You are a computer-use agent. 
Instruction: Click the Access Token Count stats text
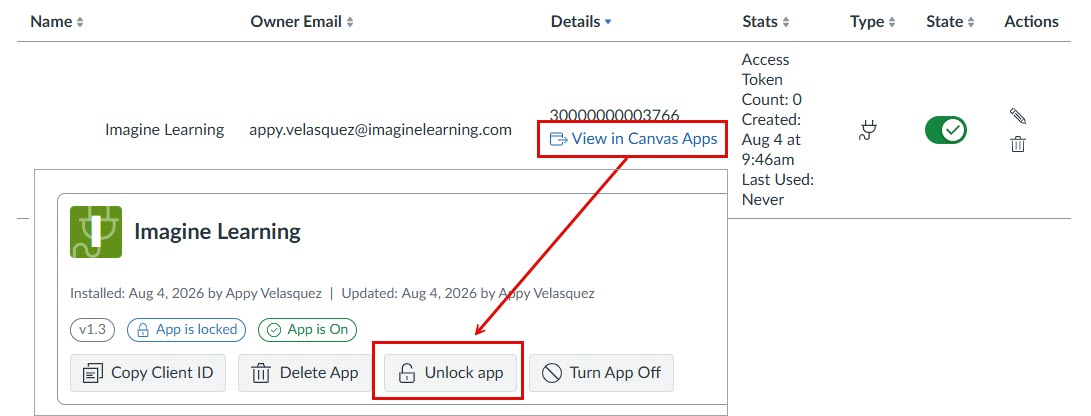(772, 79)
